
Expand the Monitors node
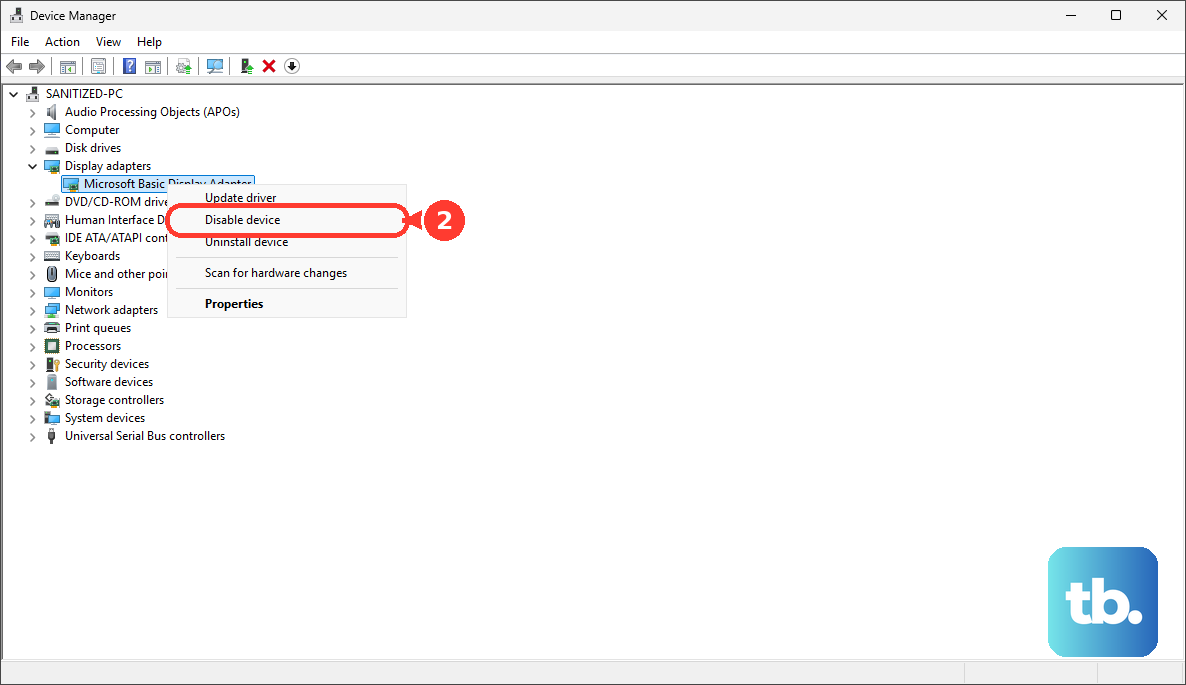pyautogui.click(x=32, y=292)
